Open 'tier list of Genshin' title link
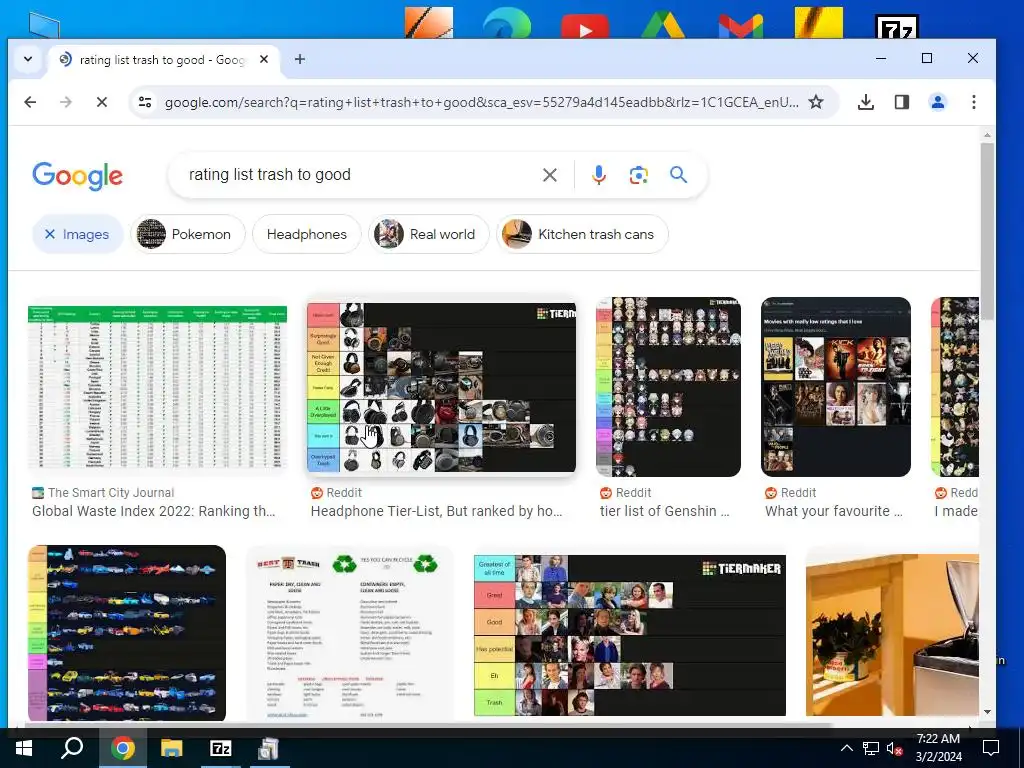Image resolution: width=1024 pixels, height=768 pixels. [x=664, y=511]
